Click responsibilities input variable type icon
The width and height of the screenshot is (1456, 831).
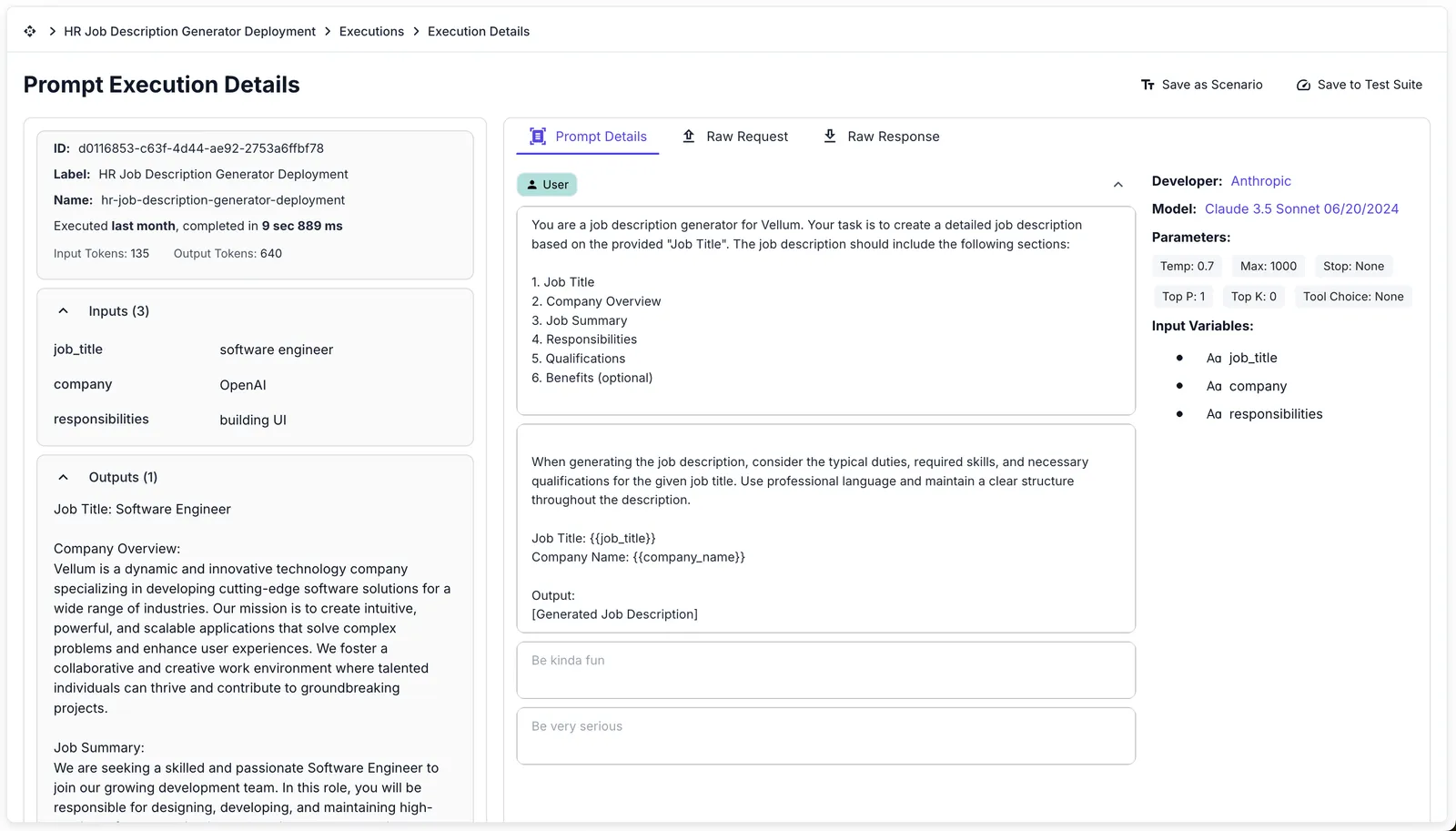[1214, 415]
